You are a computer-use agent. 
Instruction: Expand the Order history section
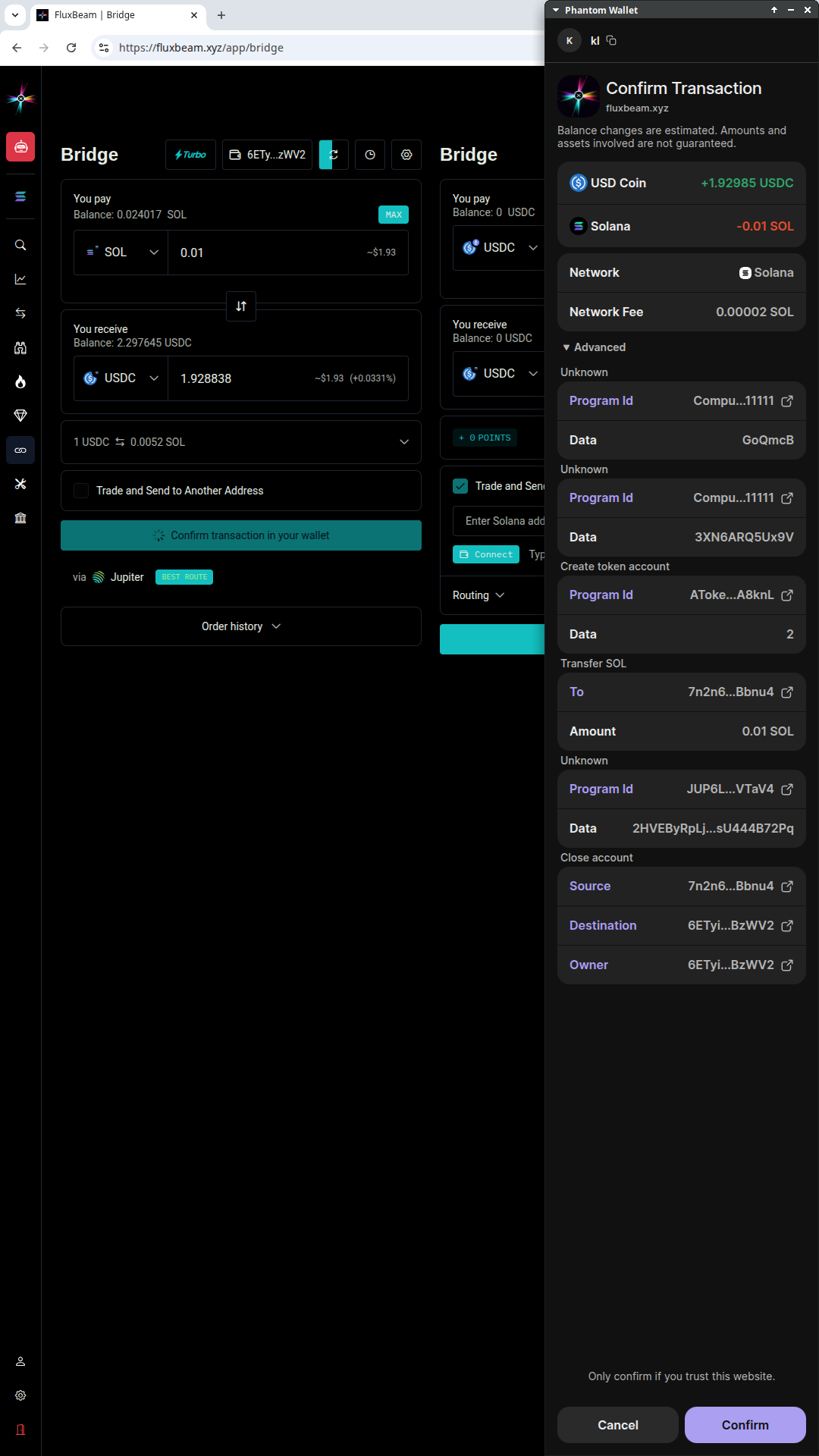point(241,626)
